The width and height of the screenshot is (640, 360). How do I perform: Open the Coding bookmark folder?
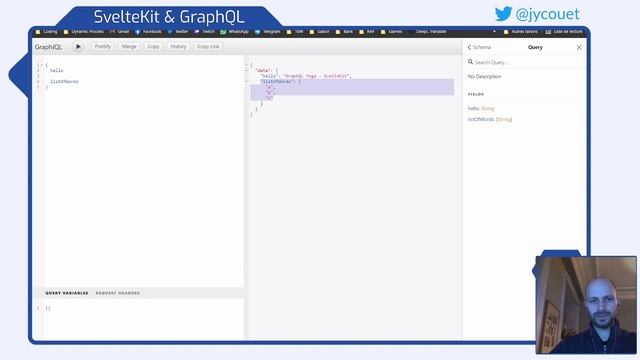point(47,31)
